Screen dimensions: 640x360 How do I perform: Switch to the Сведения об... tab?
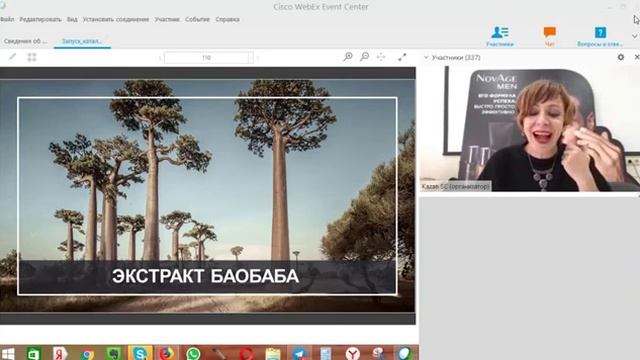25,41
